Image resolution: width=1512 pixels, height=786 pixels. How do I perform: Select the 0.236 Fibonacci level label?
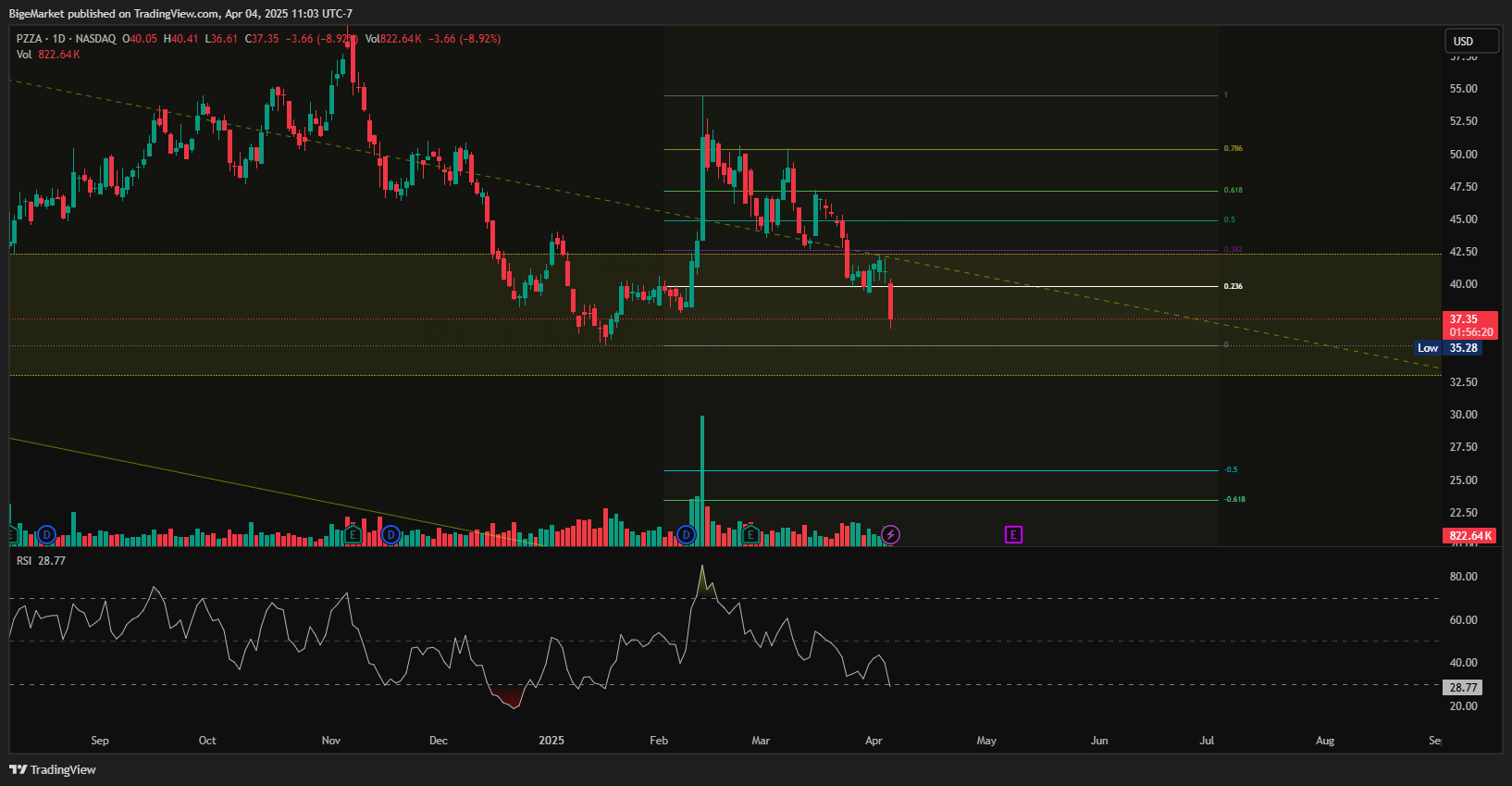[x=1233, y=286]
